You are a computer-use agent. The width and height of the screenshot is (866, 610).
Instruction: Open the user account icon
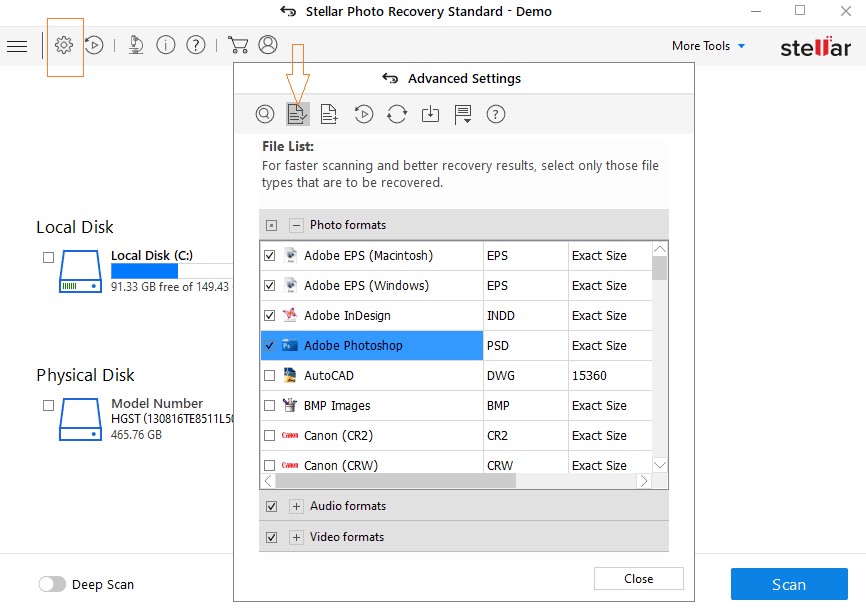(x=268, y=45)
